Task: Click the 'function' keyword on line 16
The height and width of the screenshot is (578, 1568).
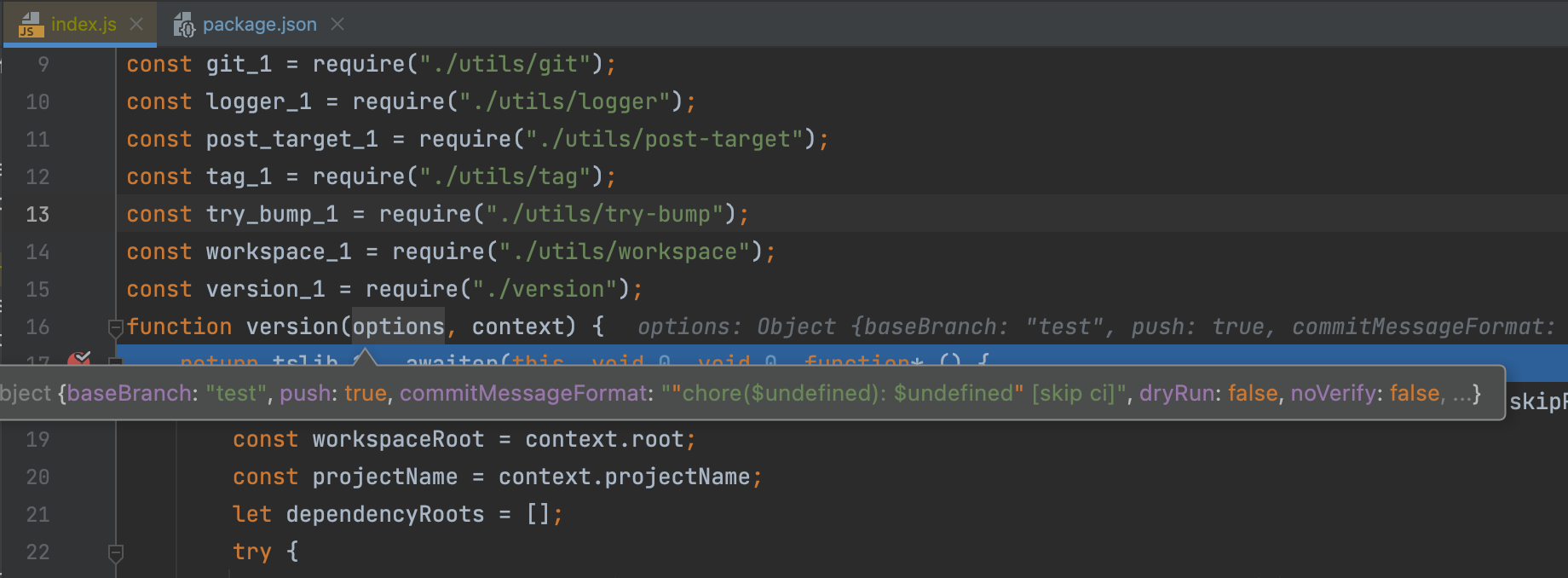Action: tap(179, 327)
